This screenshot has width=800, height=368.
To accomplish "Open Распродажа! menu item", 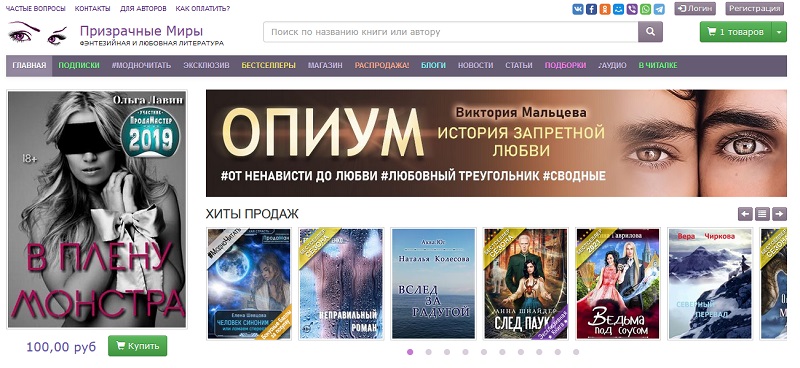I will click(x=382, y=65).
